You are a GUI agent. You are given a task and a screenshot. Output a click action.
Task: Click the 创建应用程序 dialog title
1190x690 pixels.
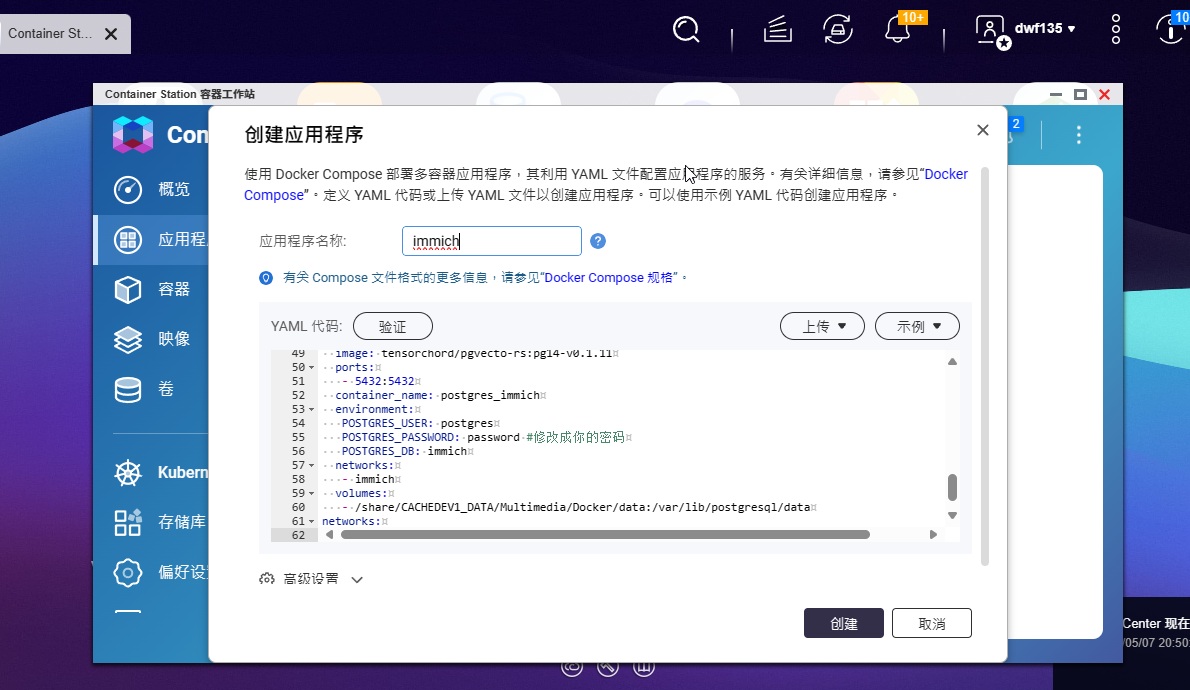[x=304, y=135]
